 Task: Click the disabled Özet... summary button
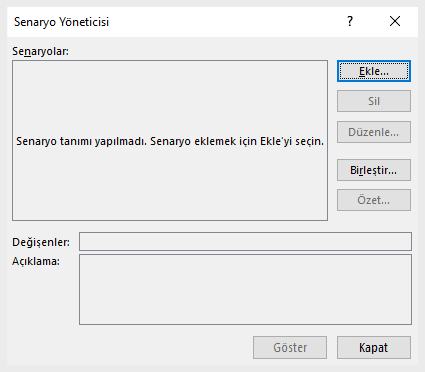pos(374,200)
